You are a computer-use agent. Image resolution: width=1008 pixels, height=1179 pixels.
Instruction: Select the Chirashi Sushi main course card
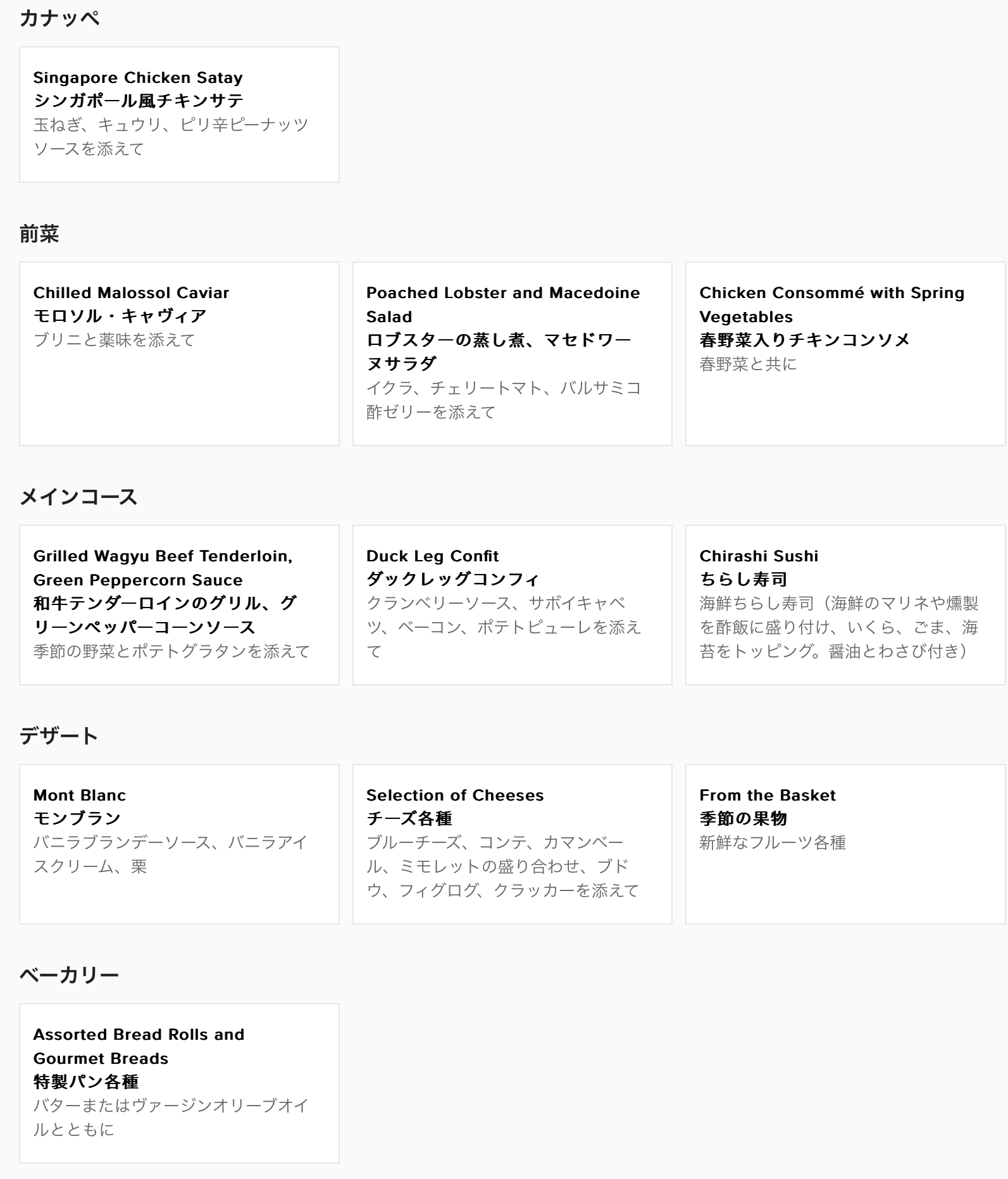point(845,605)
